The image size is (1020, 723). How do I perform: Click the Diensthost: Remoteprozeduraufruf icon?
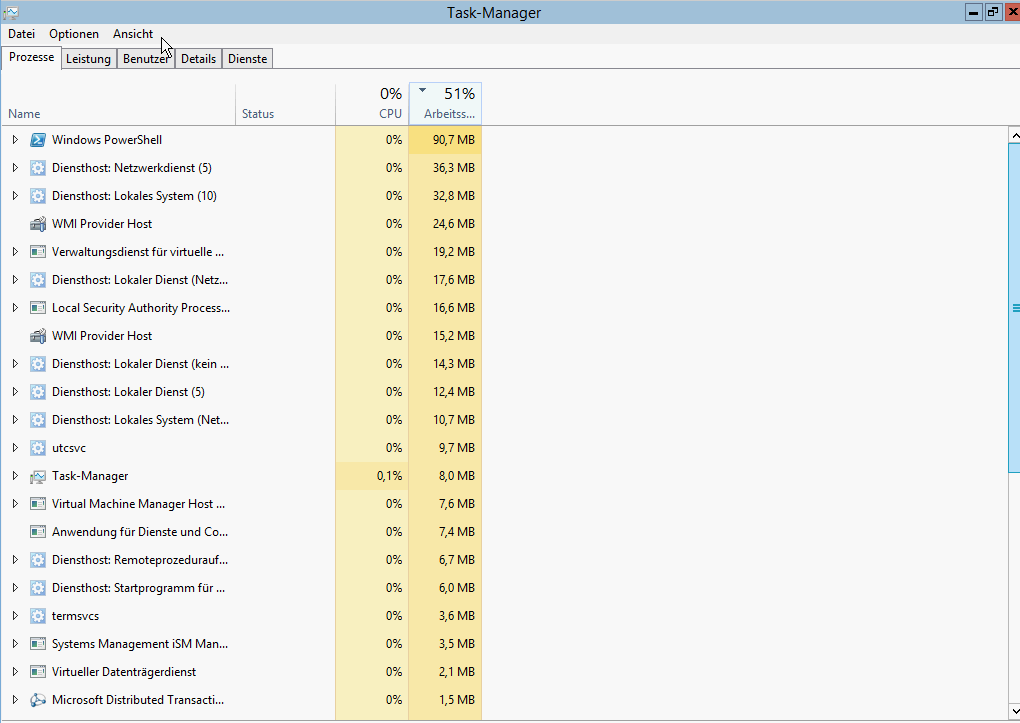tap(38, 560)
